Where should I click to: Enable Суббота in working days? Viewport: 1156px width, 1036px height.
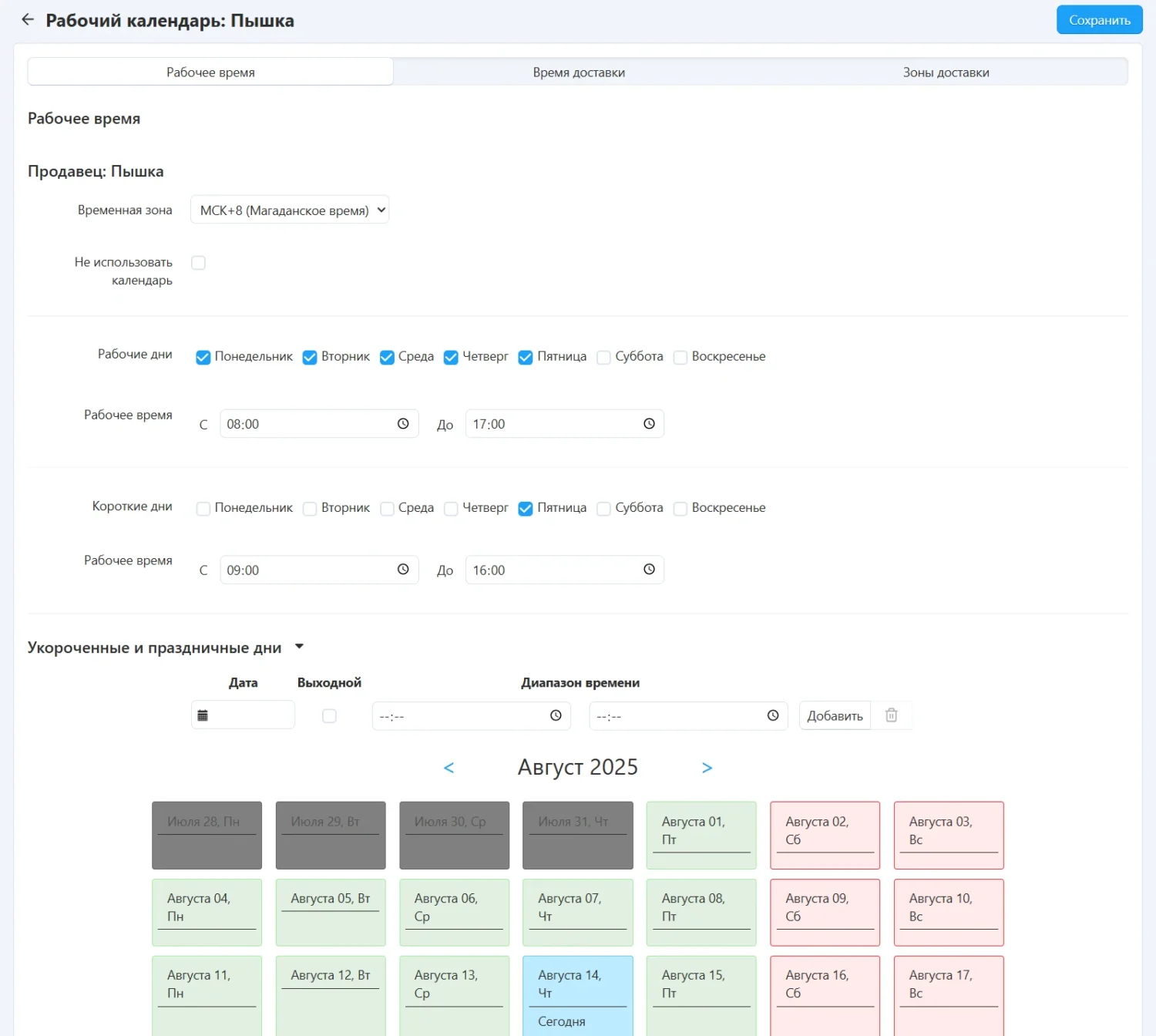tap(604, 357)
